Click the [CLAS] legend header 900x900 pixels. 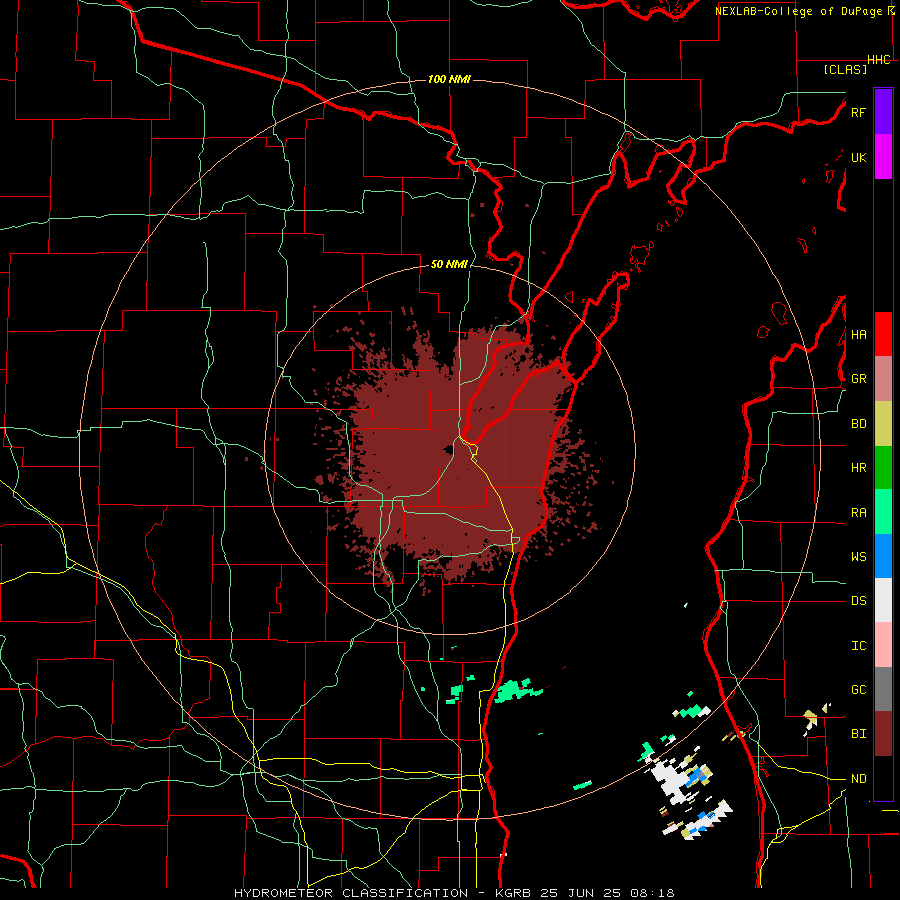pos(845,69)
